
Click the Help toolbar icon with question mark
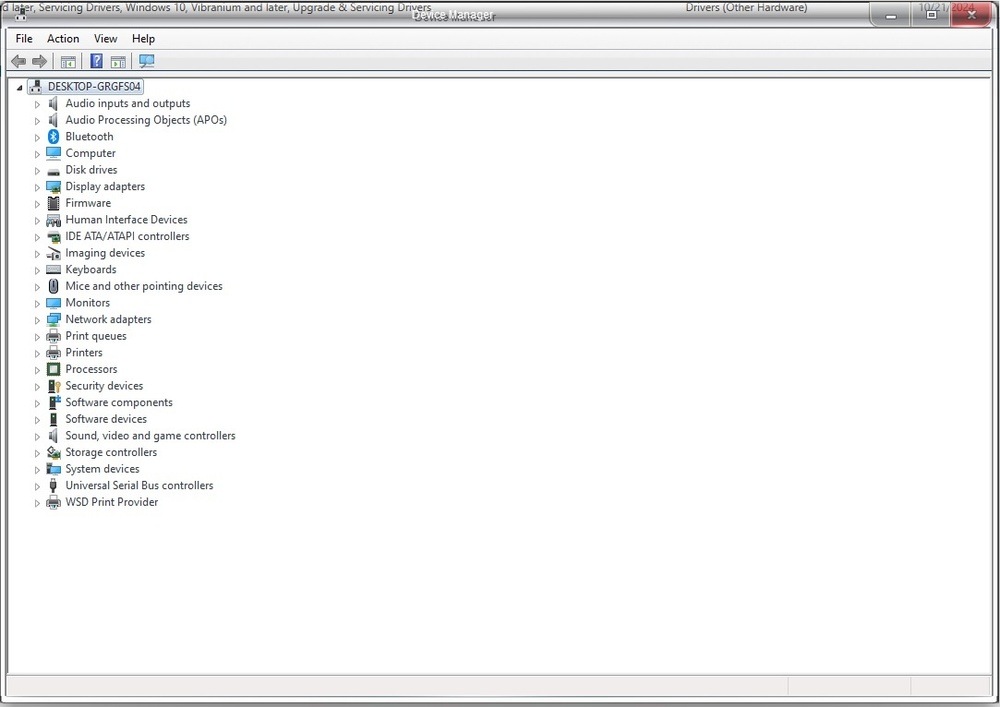tap(96, 62)
